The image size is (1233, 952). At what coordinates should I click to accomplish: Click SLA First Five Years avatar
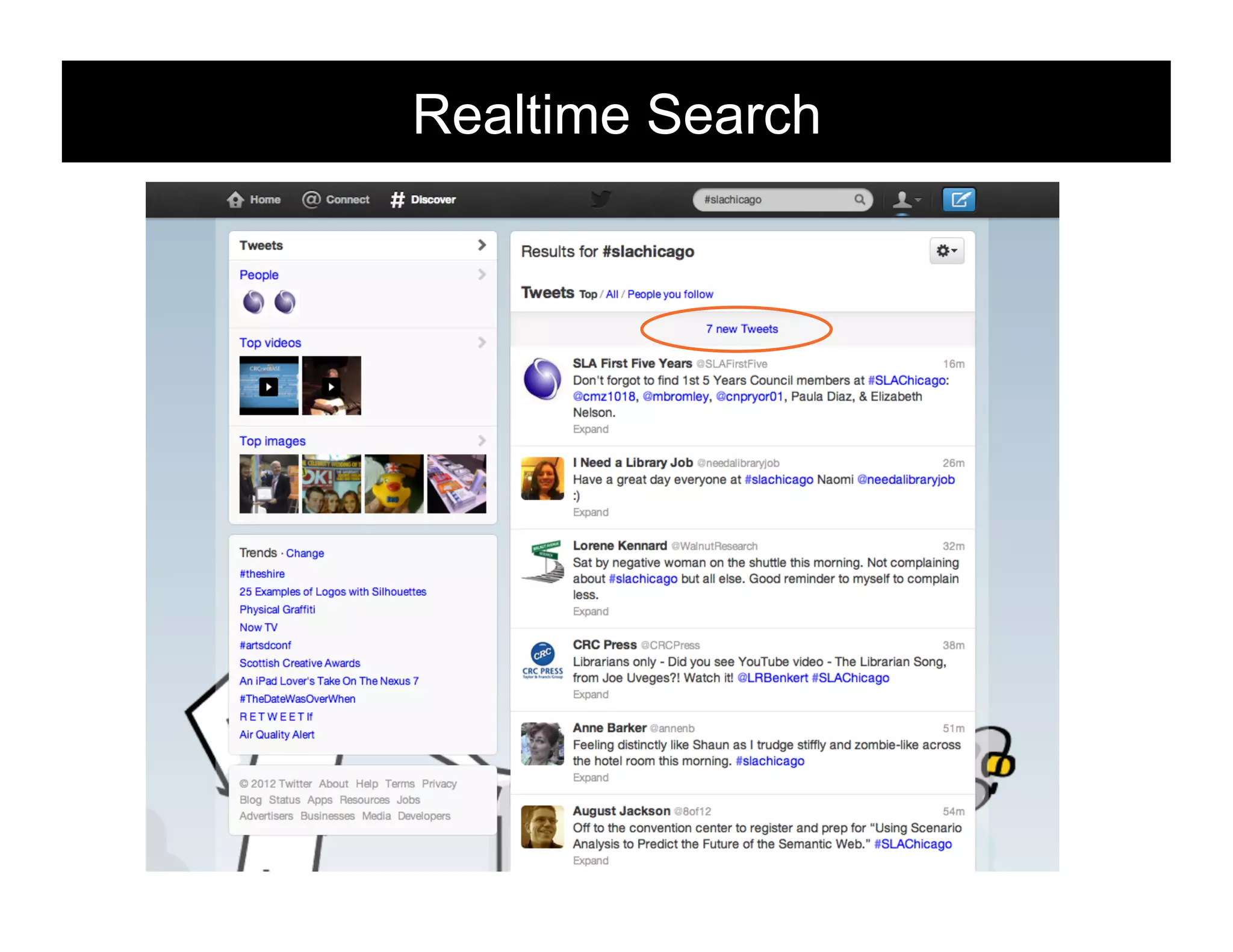tap(542, 379)
